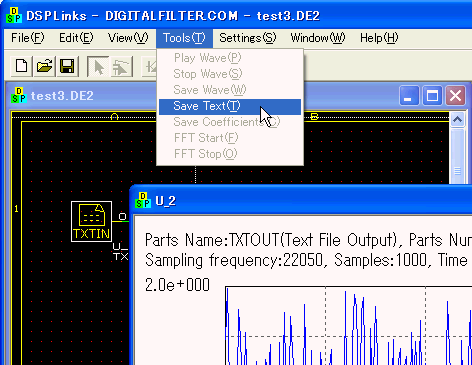472x365 pixels.
Task: Open the Settings(S) menu
Action: [x=248, y=38]
